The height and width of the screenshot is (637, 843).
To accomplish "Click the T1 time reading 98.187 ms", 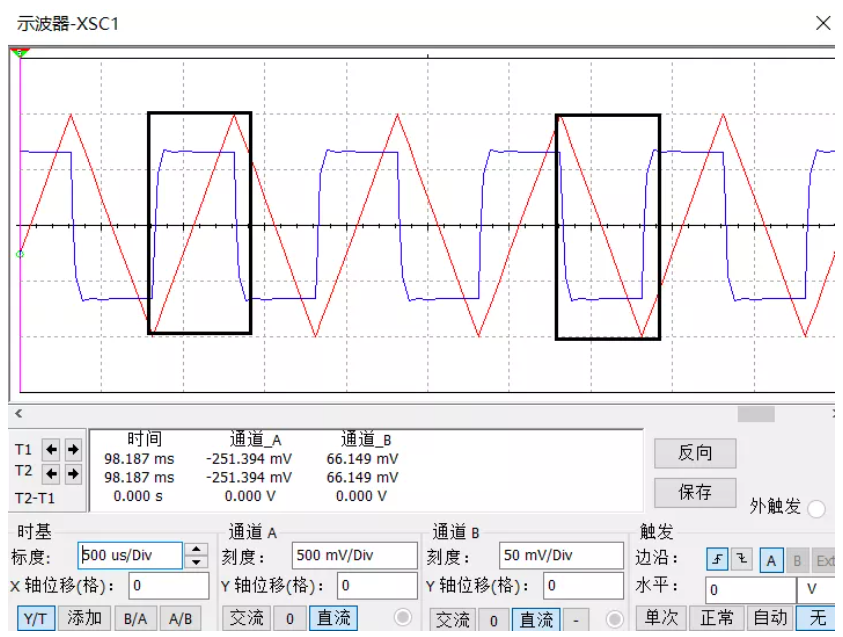I will coord(139,459).
